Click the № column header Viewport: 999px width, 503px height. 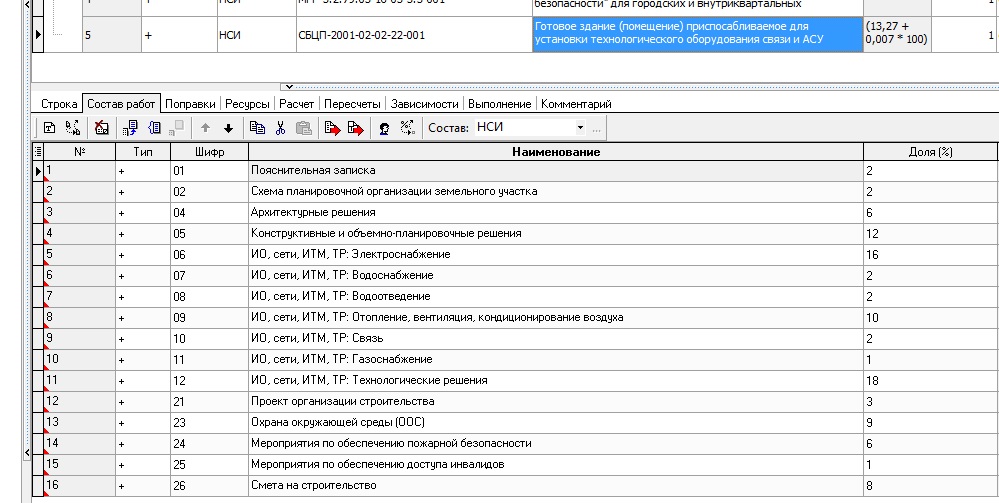click(80, 152)
